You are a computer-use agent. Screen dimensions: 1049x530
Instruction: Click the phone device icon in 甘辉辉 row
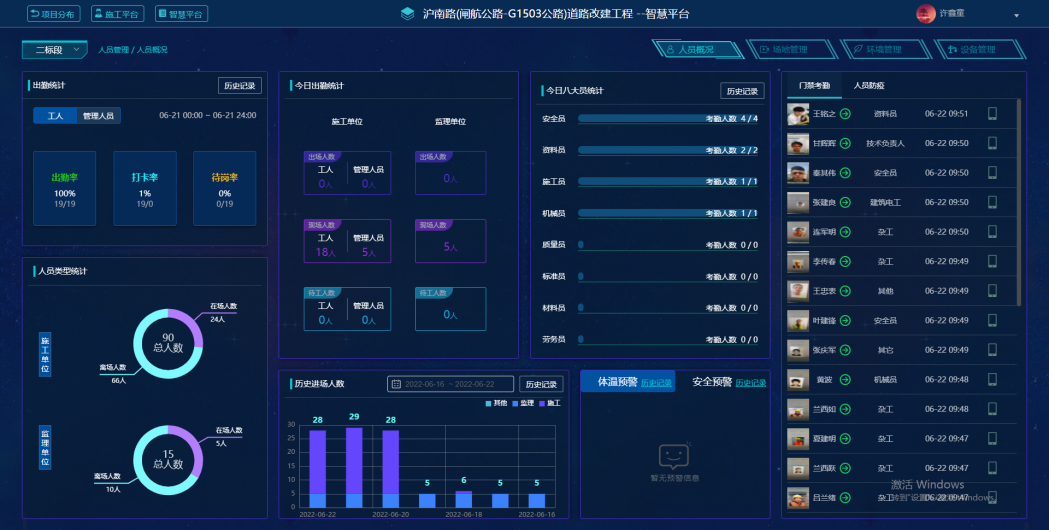pyautogui.click(x=992, y=143)
